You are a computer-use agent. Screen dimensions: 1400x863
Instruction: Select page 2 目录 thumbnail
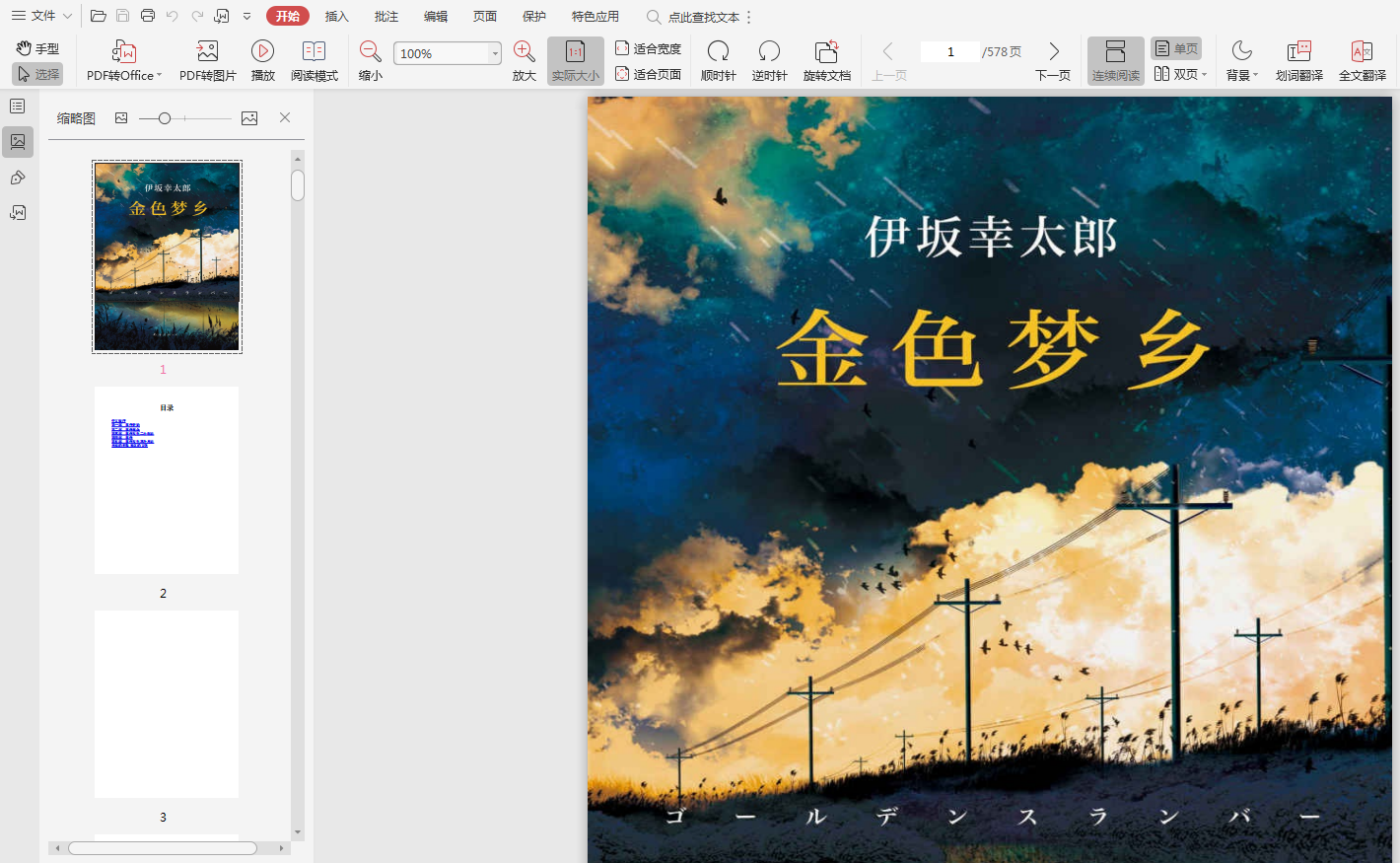(167, 480)
